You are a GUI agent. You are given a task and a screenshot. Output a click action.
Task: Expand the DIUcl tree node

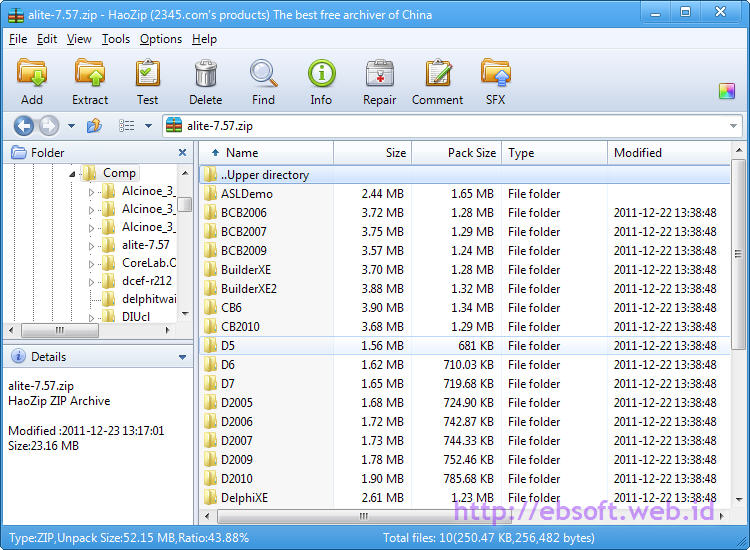click(91, 318)
